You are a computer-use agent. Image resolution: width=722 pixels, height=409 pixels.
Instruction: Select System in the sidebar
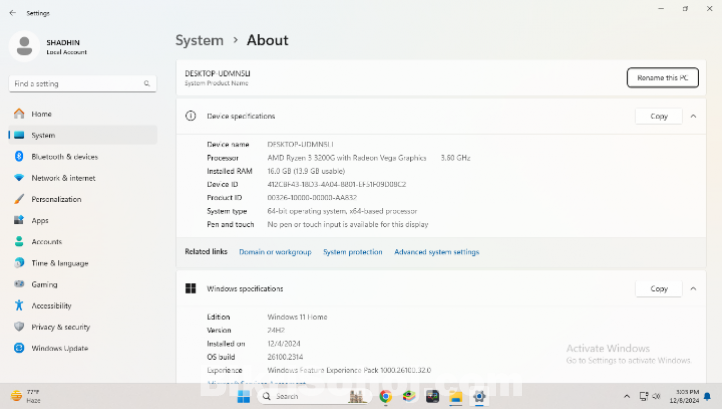pyautogui.click(x=83, y=135)
